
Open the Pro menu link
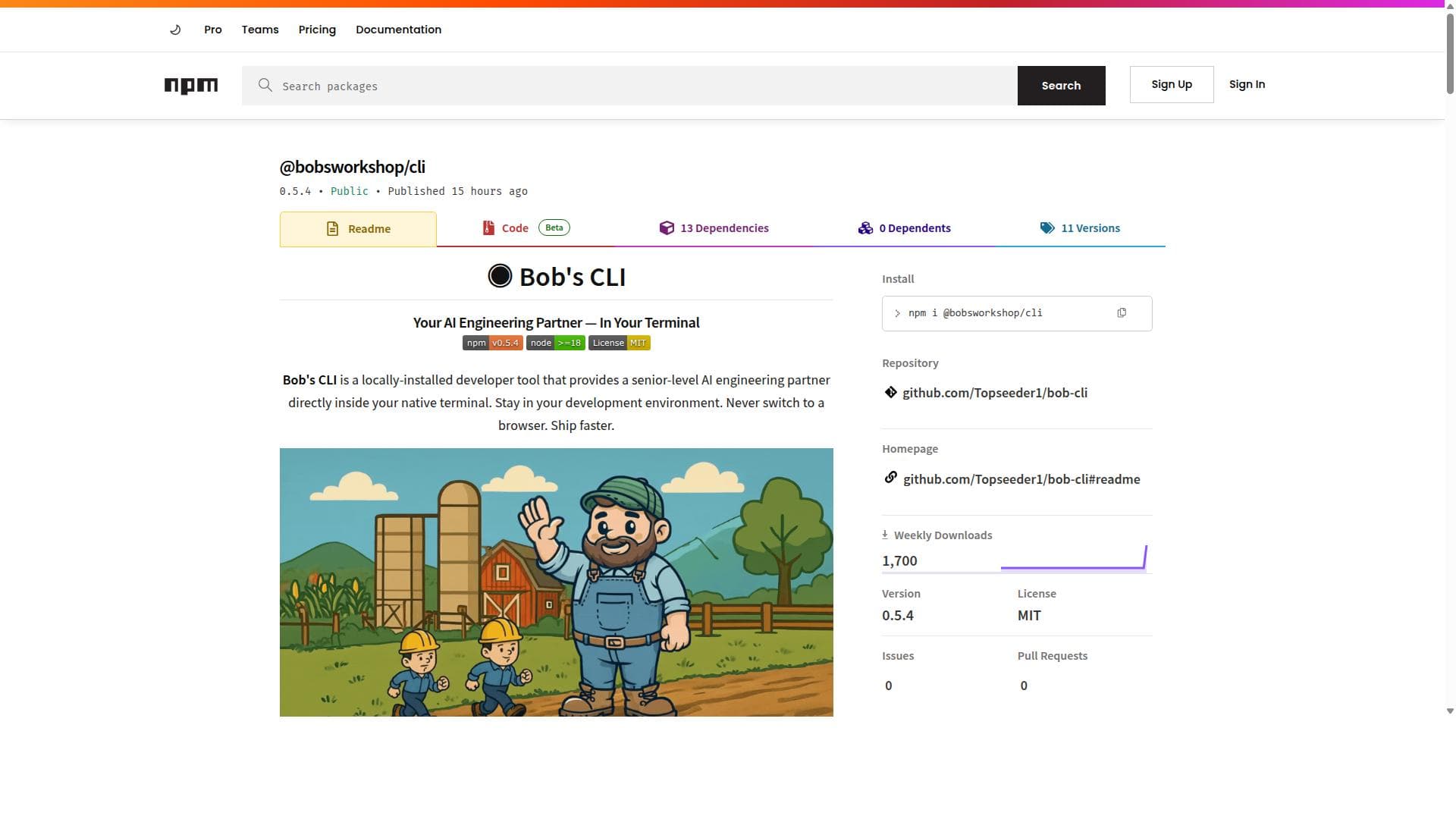pyautogui.click(x=213, y=30)
